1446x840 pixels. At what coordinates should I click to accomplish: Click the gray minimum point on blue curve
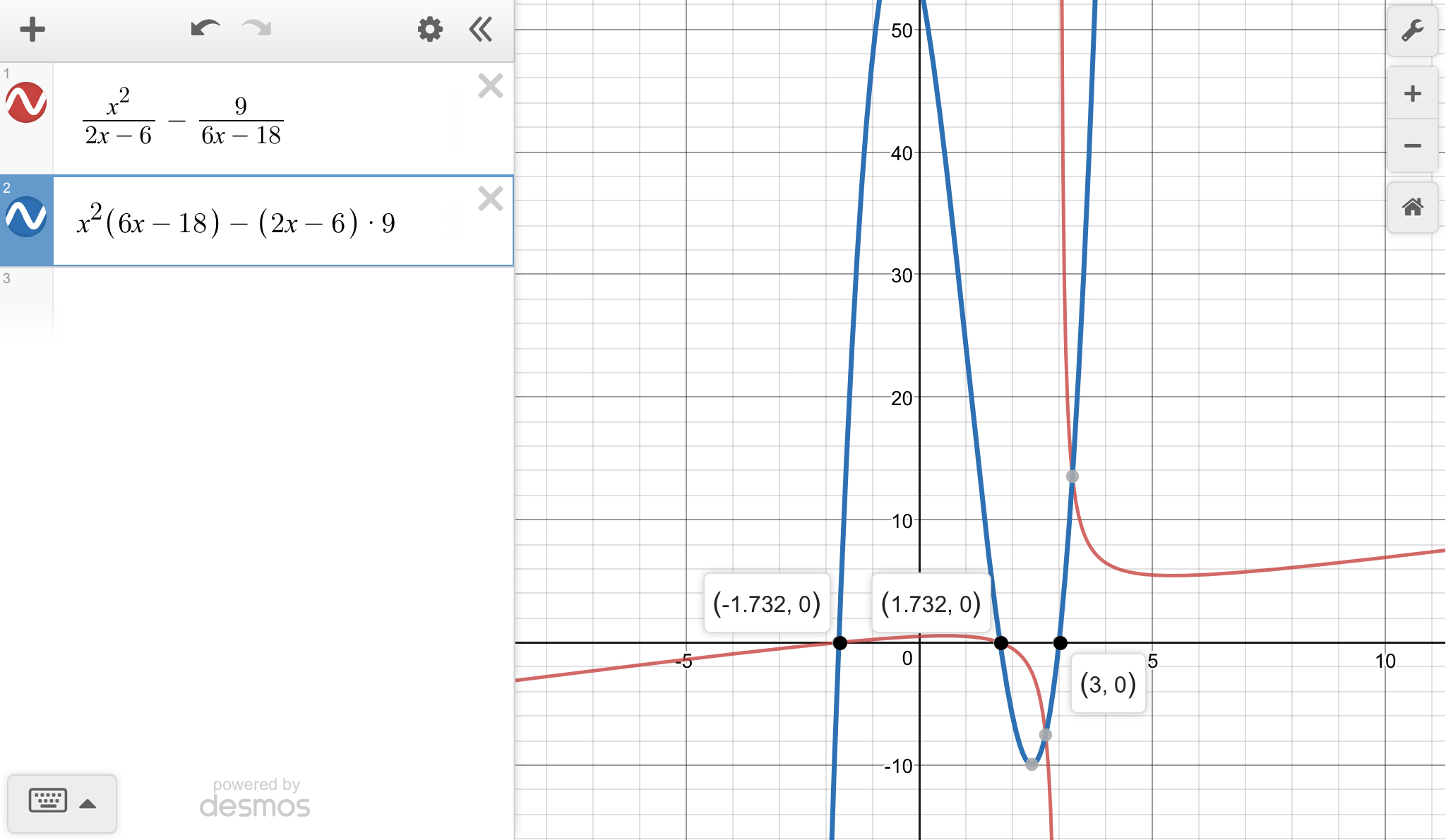click(1032, 764)
